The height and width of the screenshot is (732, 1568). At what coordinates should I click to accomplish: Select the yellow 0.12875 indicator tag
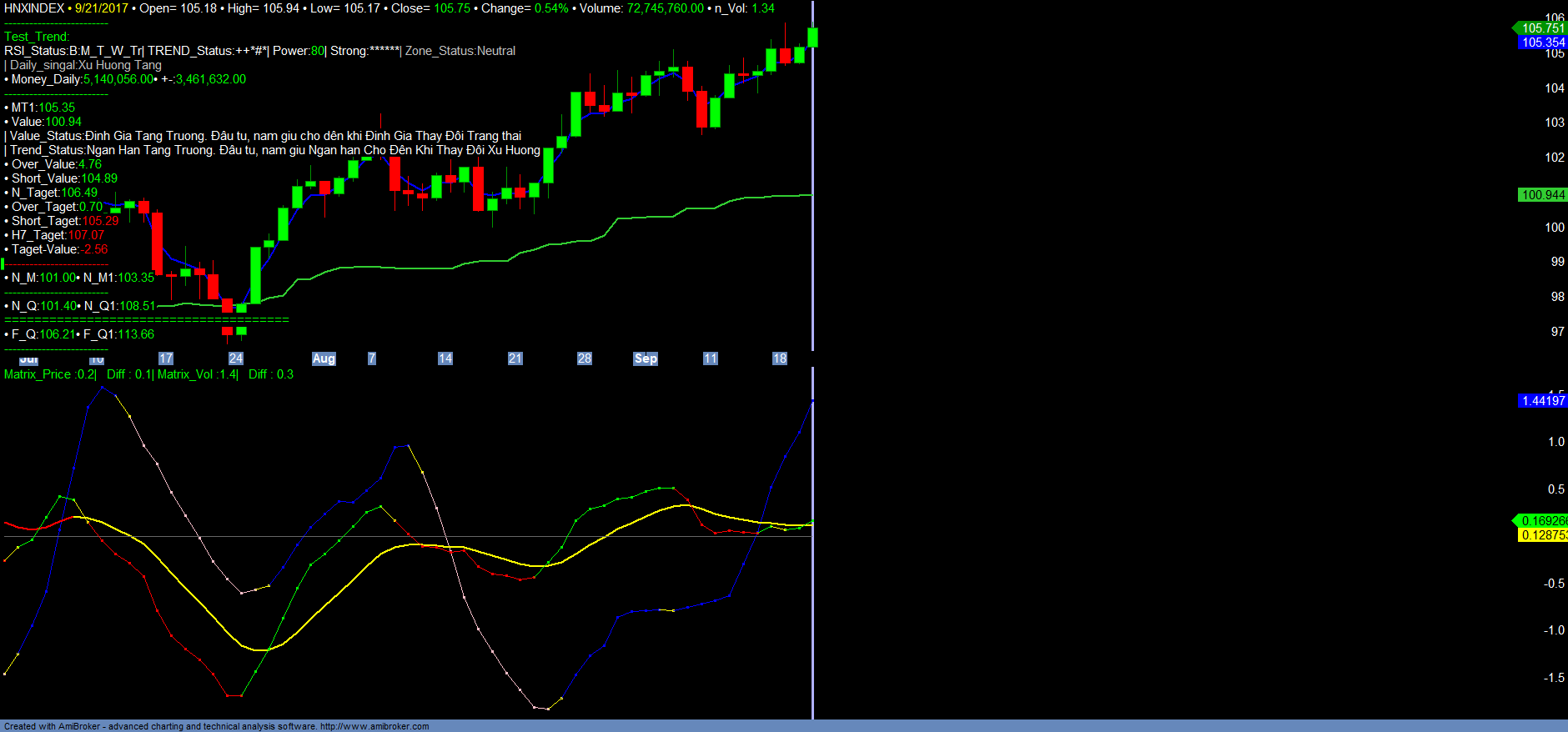click(x=1542, y=535)
